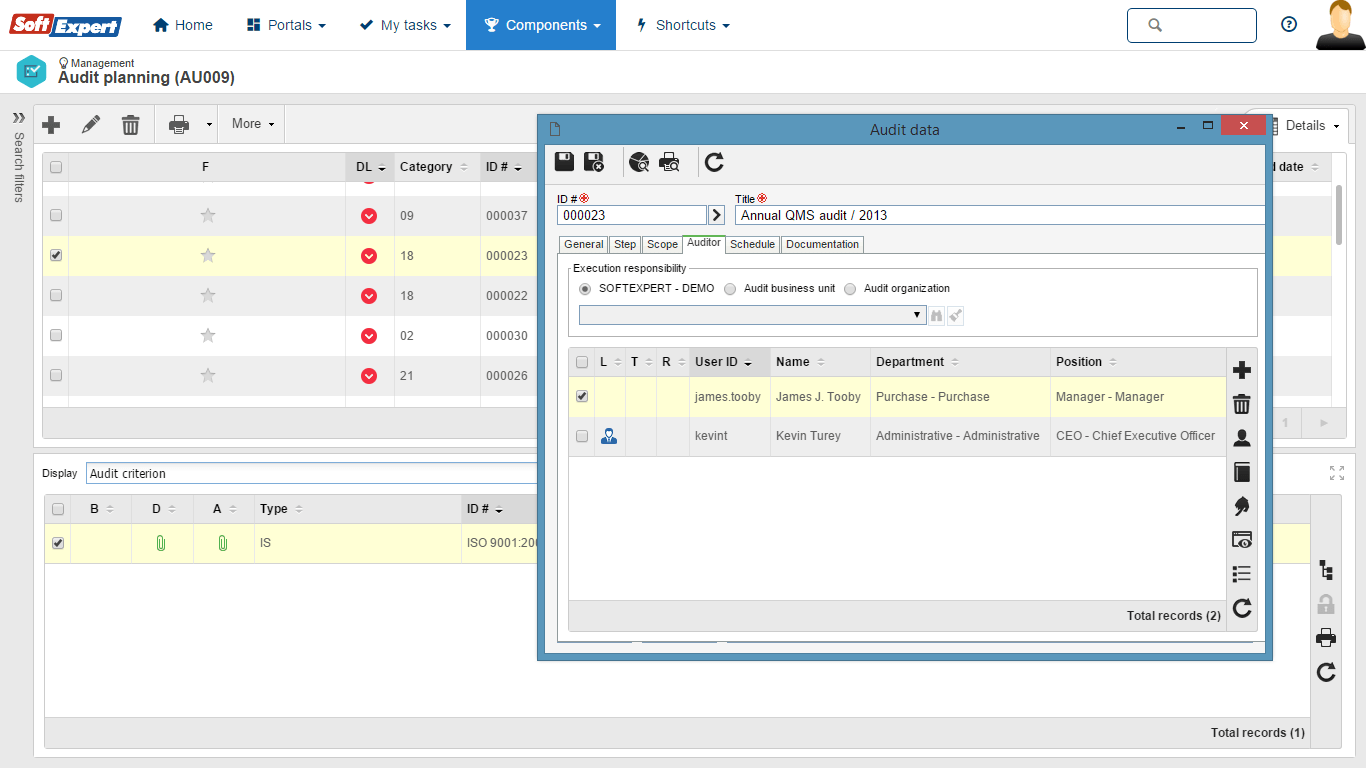Open the chart preview icon in Audit data toolbar
1366x768 pixels.
pos(639,162)
